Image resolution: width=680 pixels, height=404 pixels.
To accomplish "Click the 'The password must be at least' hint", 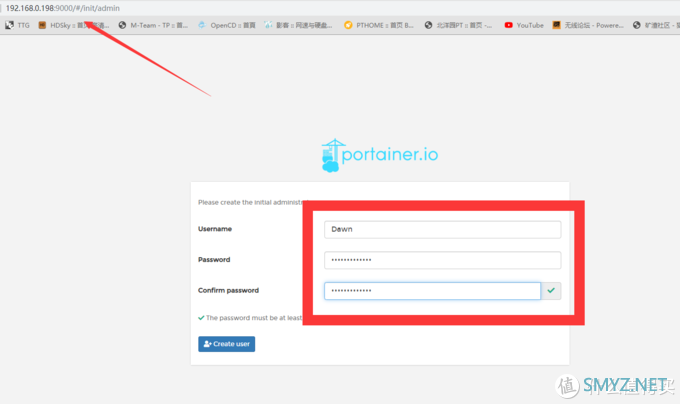I will (254, 318).
